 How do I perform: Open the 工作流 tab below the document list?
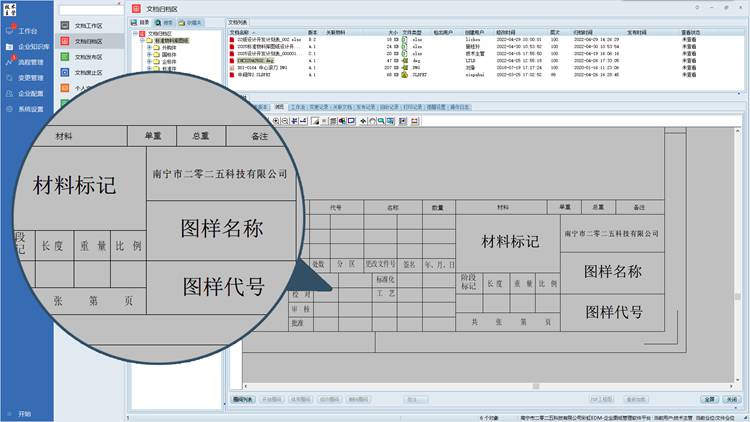coord(299,106)
